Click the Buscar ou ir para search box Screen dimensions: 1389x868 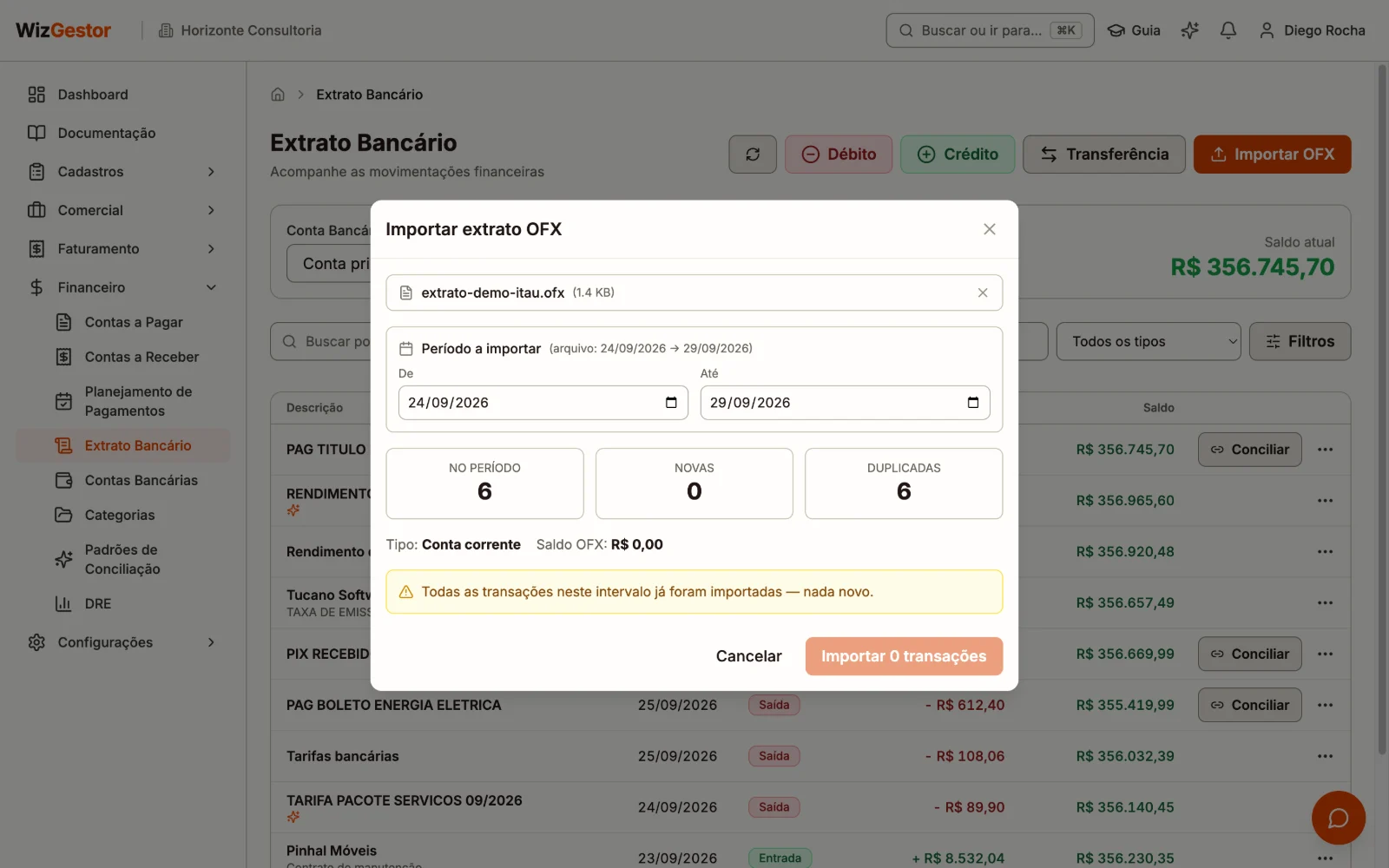(991, 30)
